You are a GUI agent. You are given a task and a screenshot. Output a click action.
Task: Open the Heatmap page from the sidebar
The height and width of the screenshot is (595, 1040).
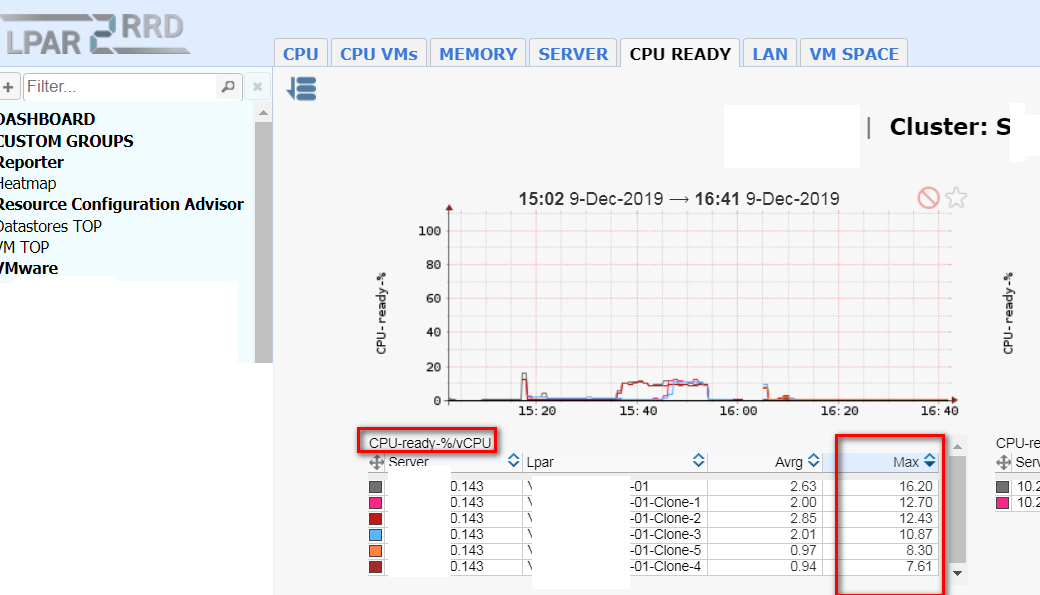(24, 183)
